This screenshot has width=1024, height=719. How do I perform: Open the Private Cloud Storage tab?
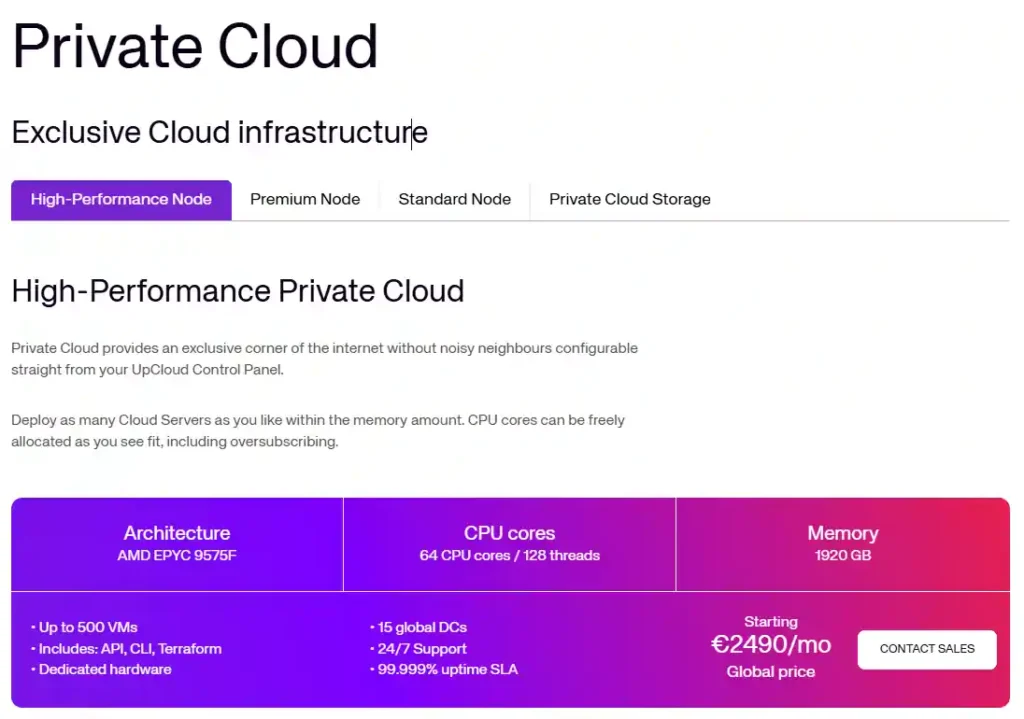pyautogui.click(x=629, y=199)
